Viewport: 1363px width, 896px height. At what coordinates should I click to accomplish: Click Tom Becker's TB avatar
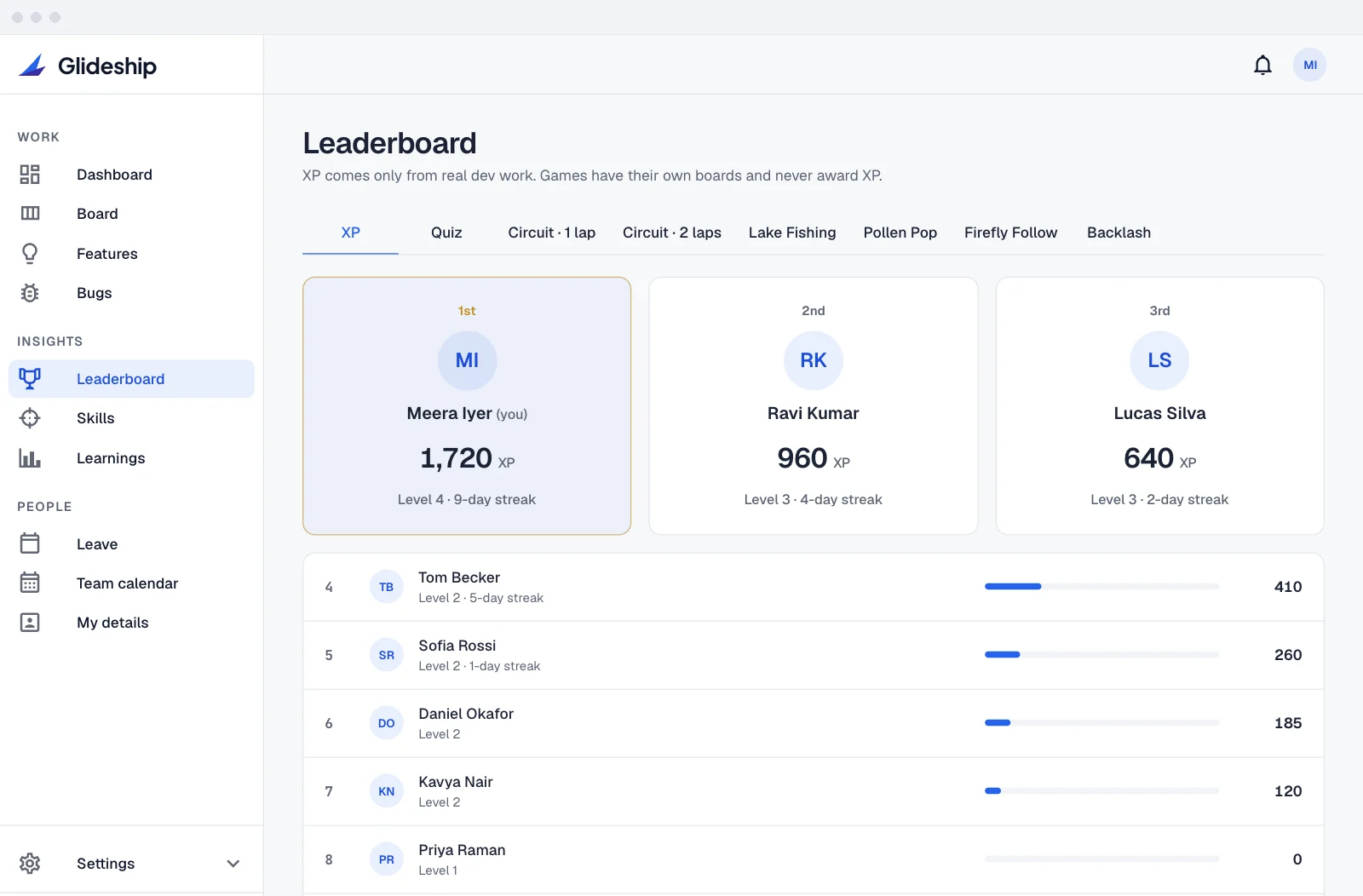pos(386,587)
